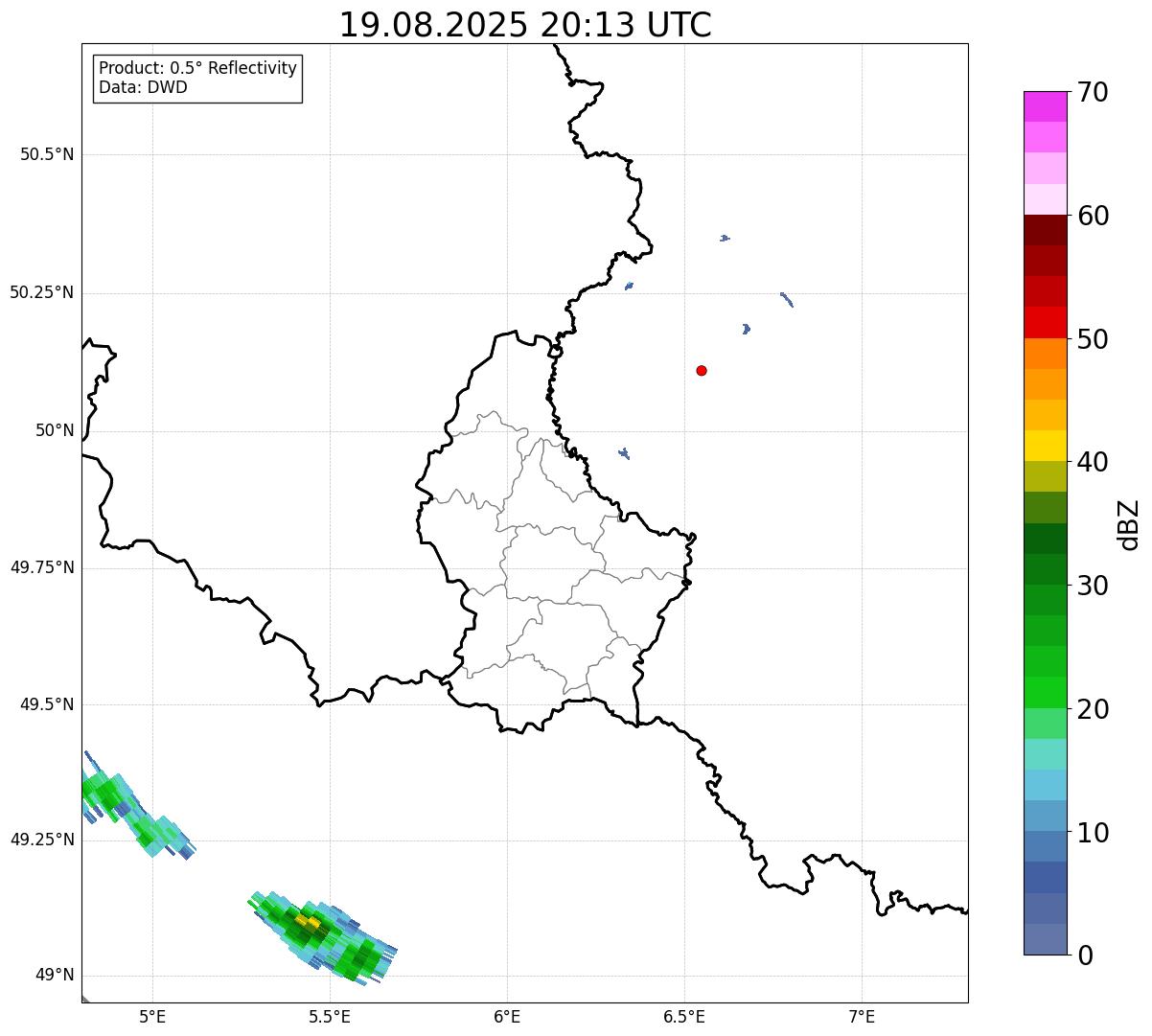
Task: Click the colorbar tick label 30
Action: pos(1093,586)
